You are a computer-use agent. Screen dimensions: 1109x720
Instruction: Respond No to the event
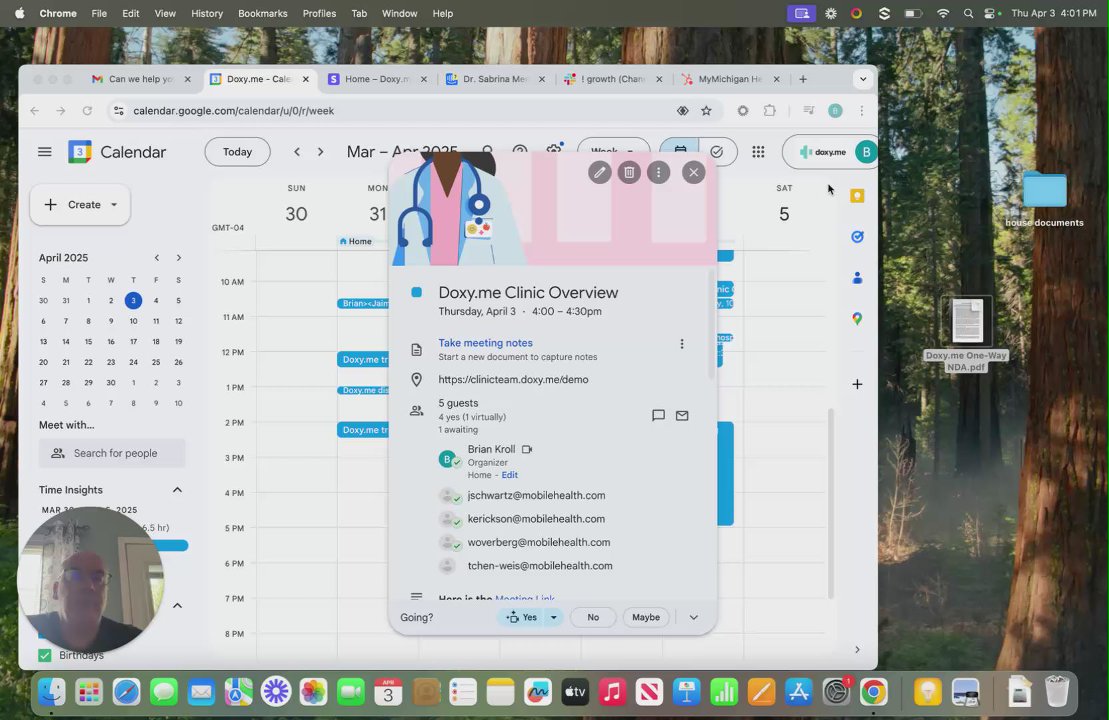coord(593,617)
